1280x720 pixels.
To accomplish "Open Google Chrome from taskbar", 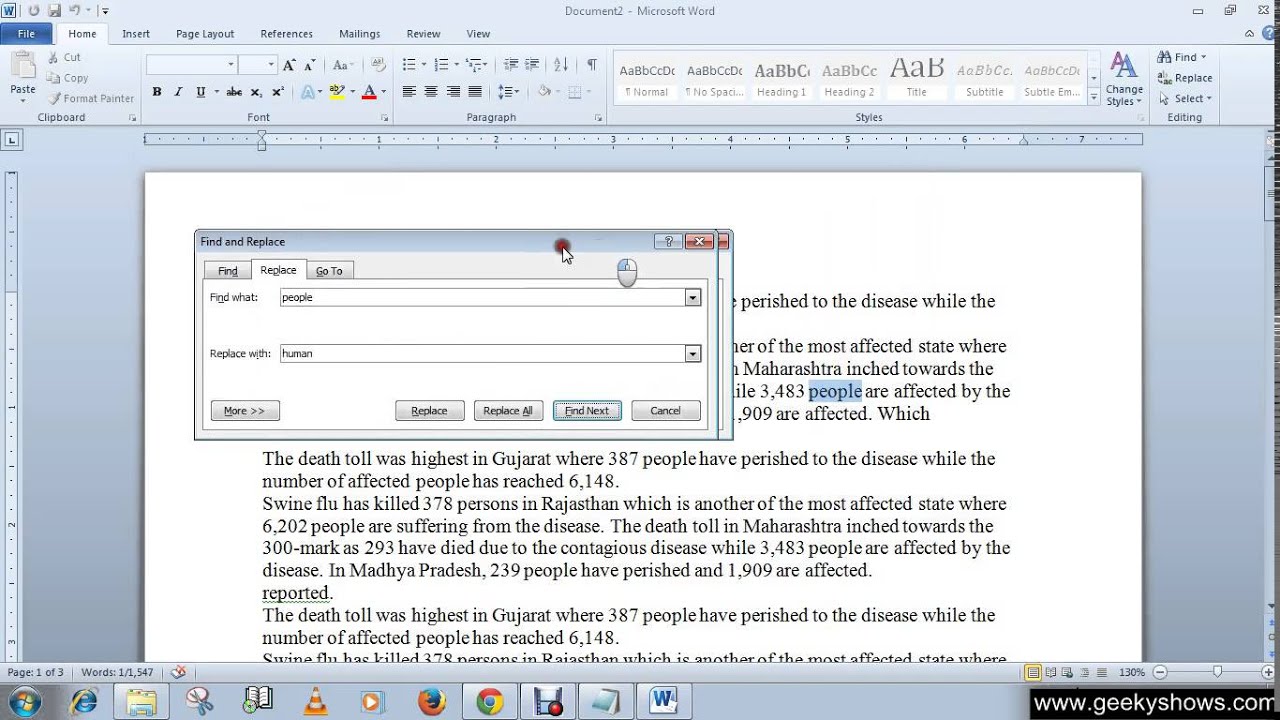I will pos(489,701).
